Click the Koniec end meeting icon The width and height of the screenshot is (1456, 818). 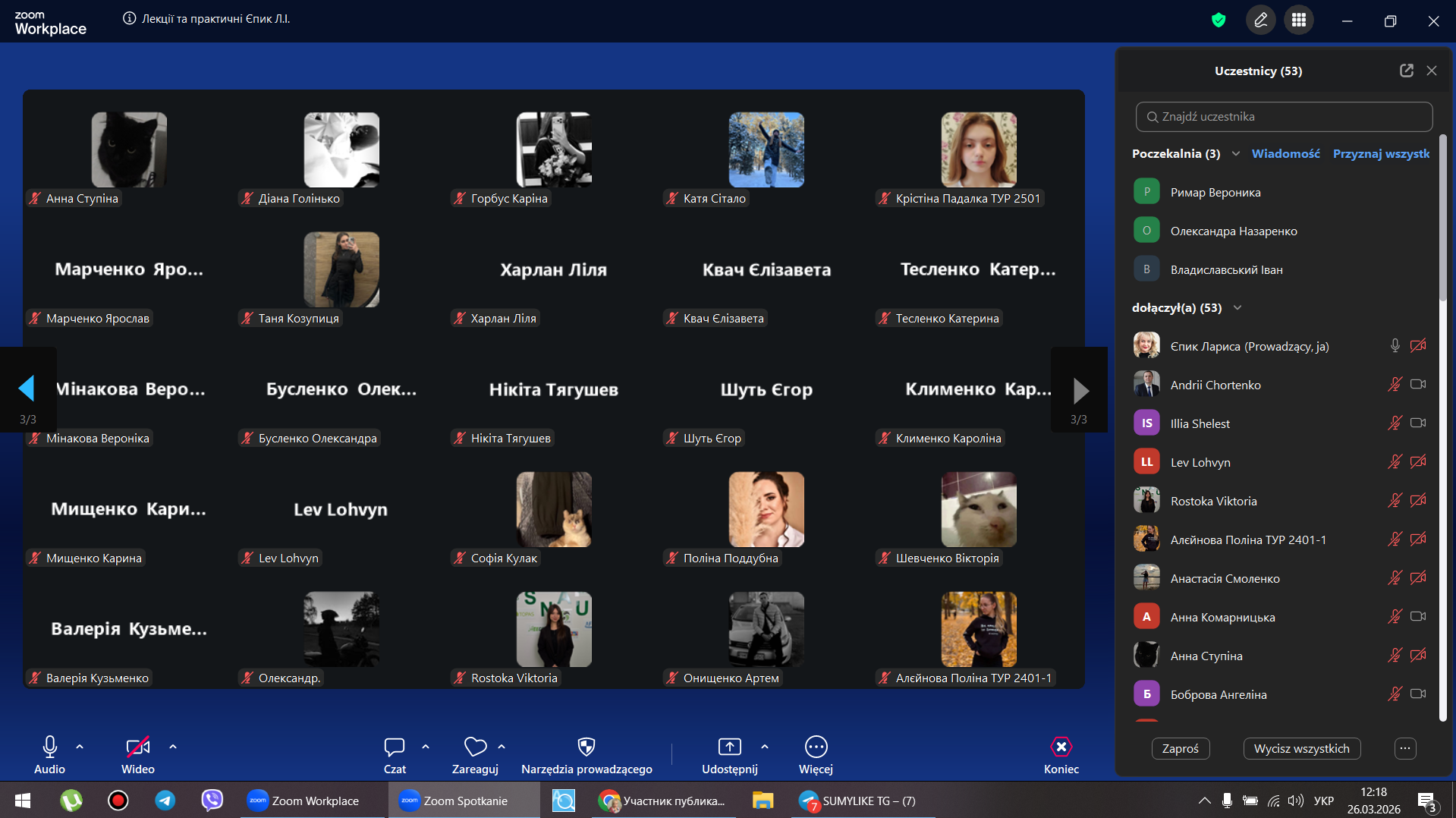(1061, 747)
